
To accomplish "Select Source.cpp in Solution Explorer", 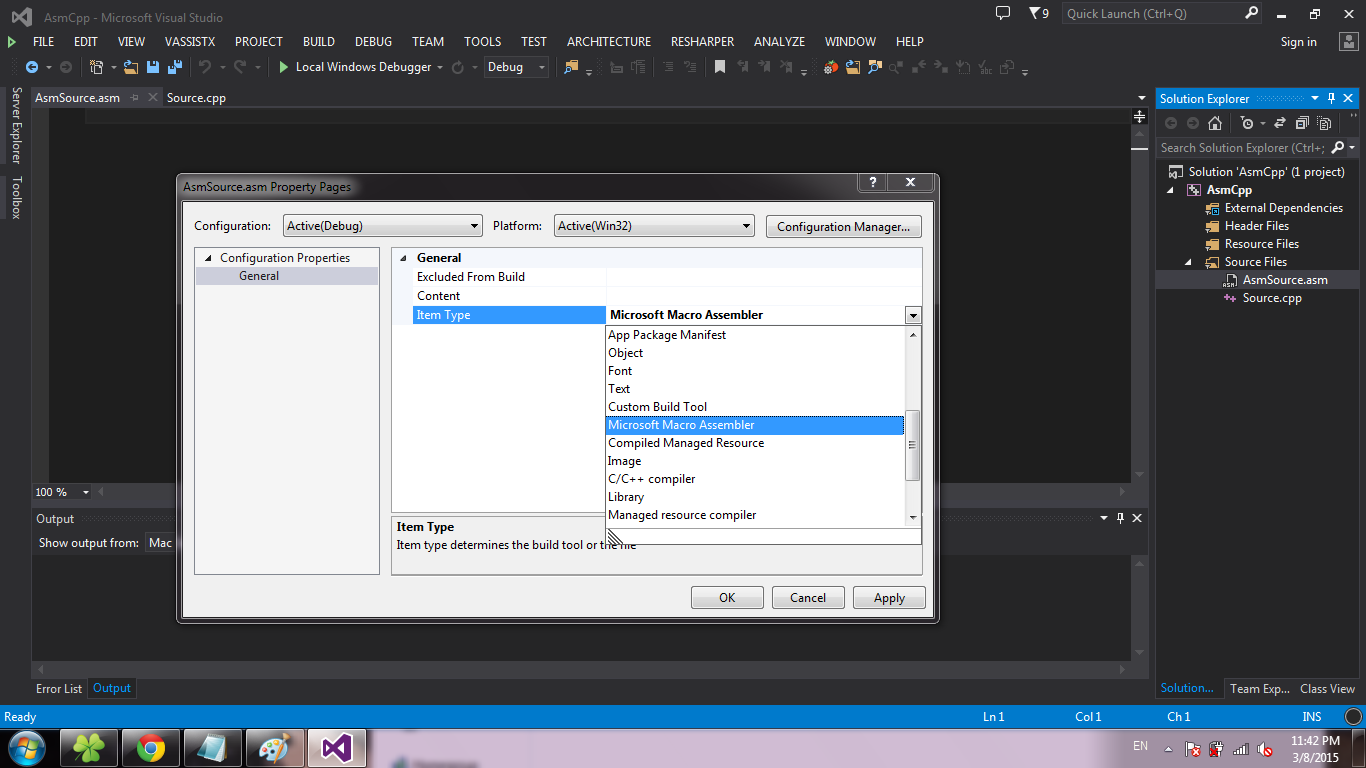I will coord(1272,298).
